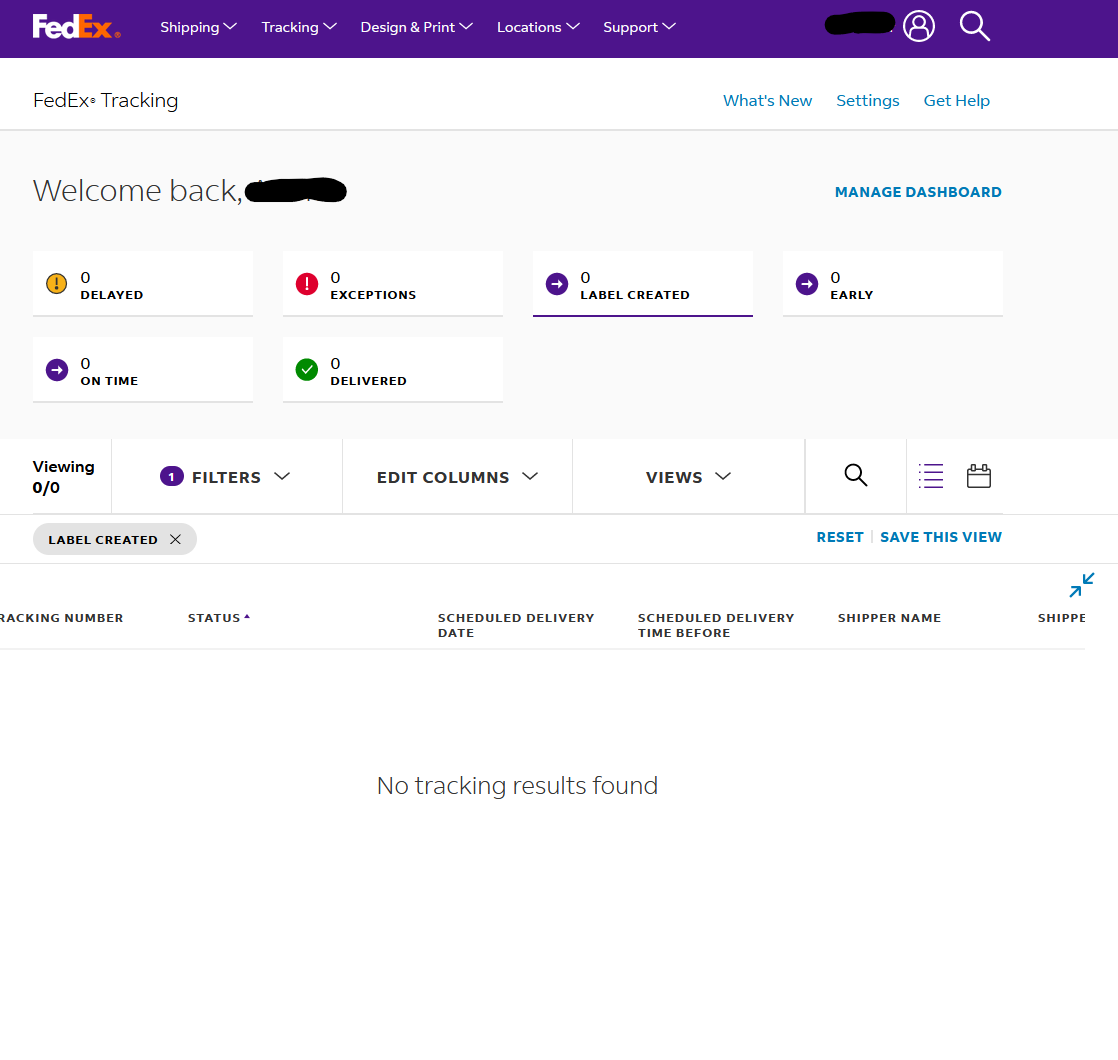Click the Manage Dashboard link
Screen dimensions: 1118x1060
[917, 192]
